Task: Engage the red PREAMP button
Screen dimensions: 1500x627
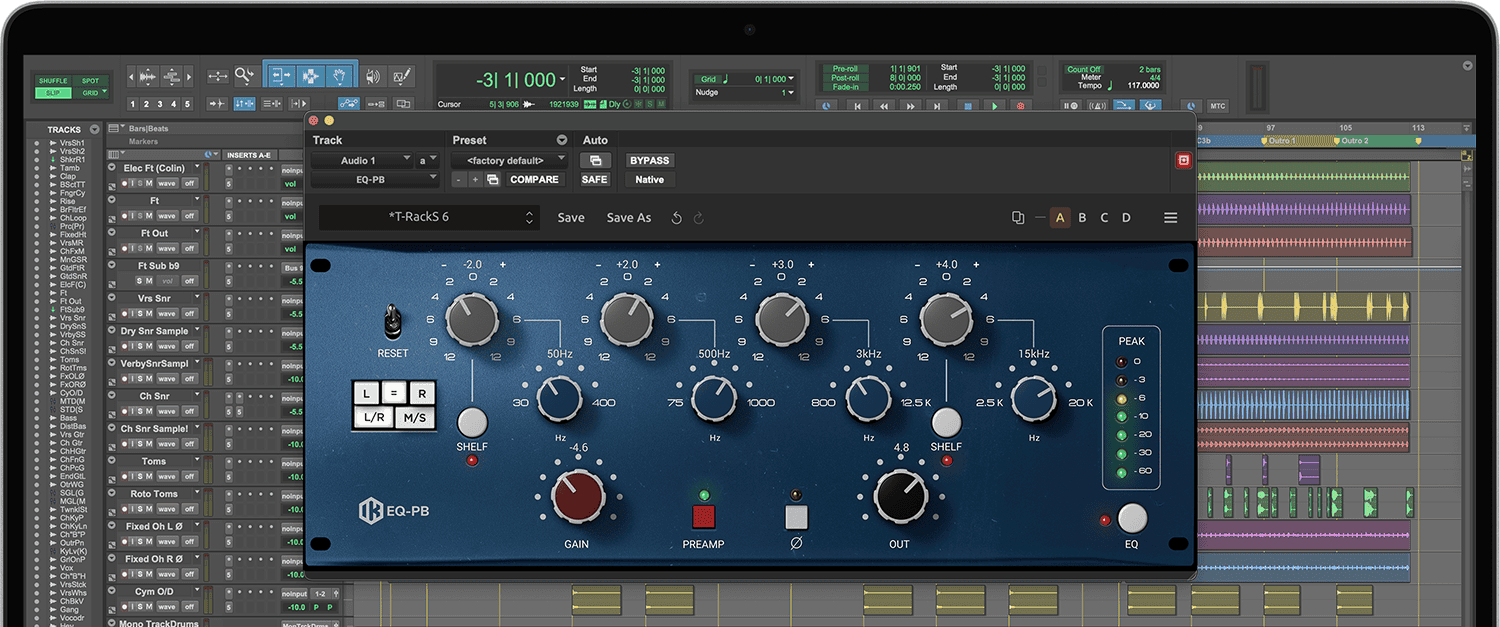Action: pos(703,517)
